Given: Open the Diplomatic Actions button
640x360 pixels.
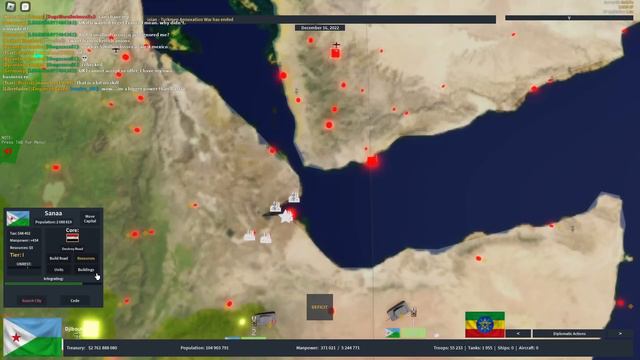Looking at the screenshot, I should pyautogui.click(x=569, y=333).
